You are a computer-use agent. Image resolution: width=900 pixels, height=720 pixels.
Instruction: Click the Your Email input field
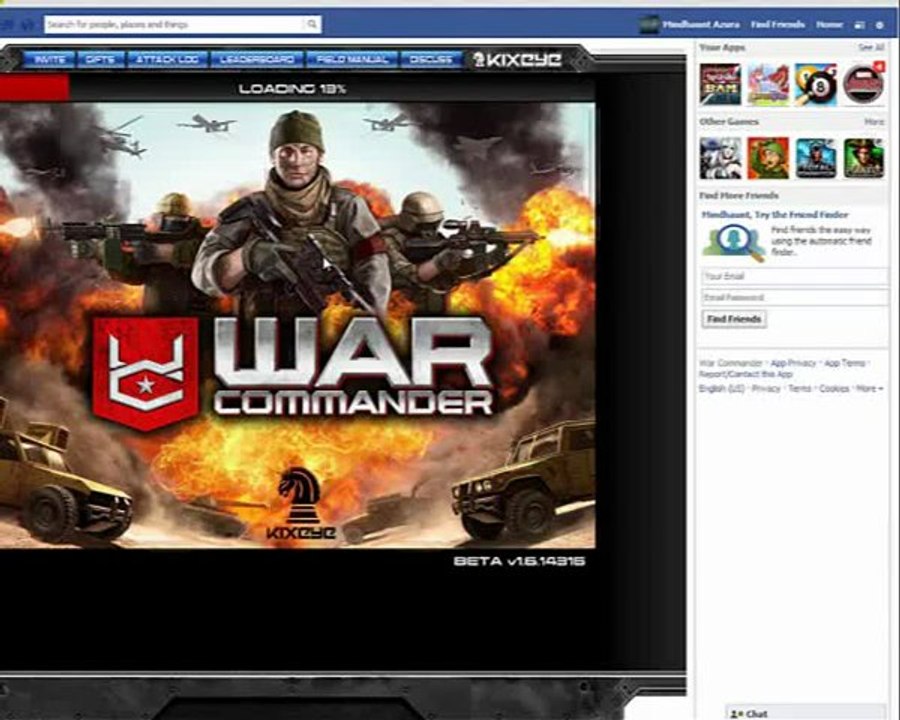794,276
